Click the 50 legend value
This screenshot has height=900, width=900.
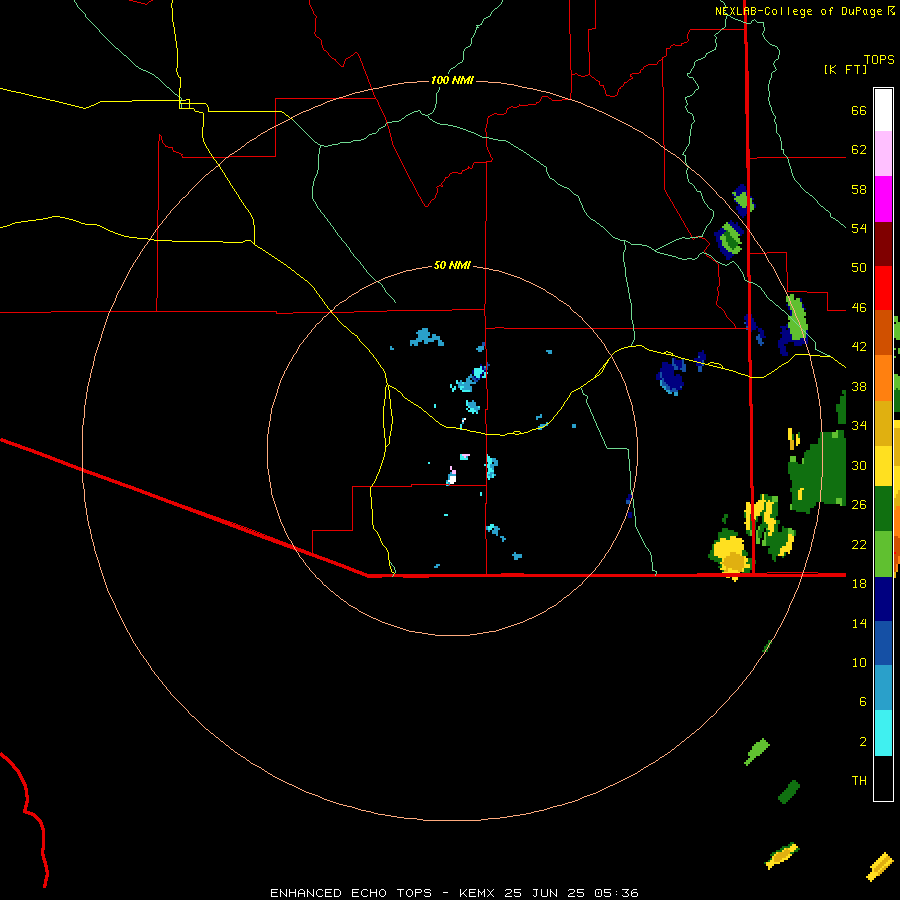click(x=859, y=268)
